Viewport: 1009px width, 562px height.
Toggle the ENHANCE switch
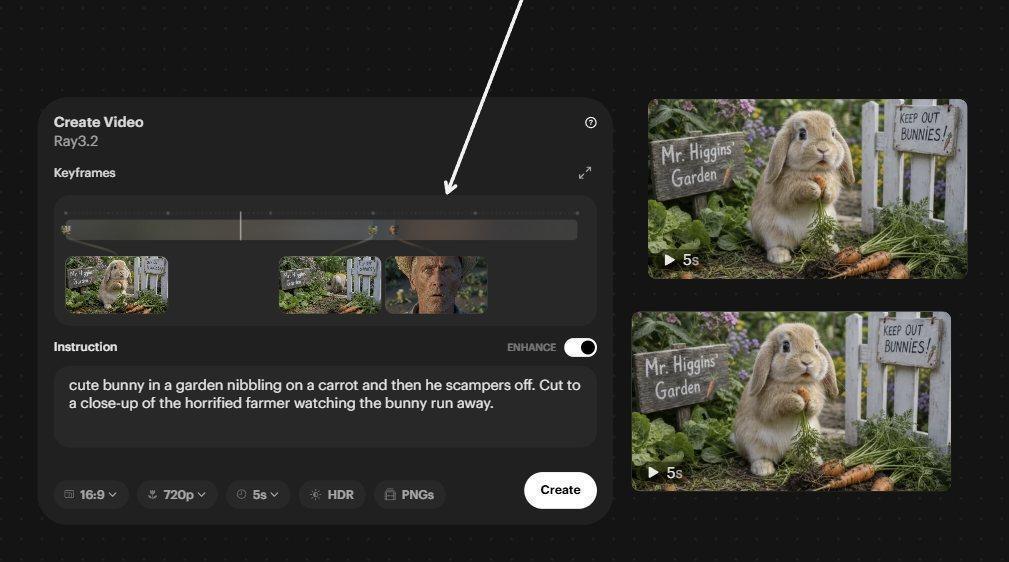580,348
